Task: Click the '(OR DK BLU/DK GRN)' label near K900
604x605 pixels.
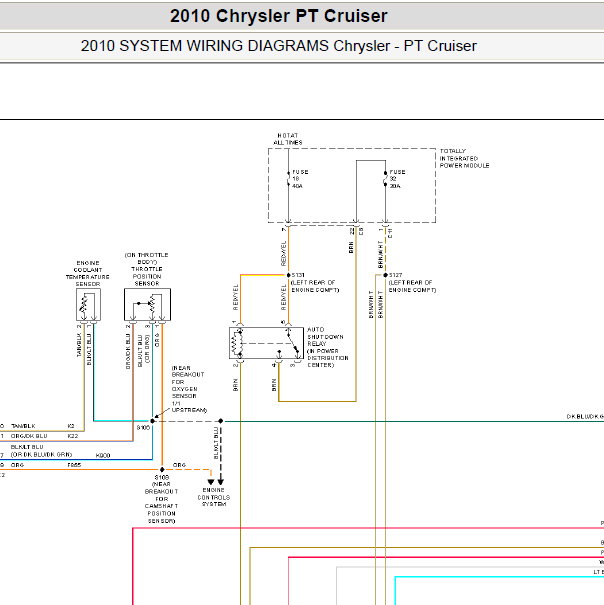Action: (x=41, y=455)
